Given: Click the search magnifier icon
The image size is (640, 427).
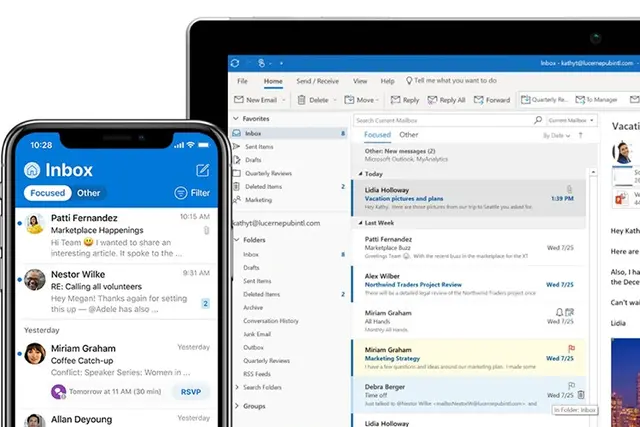Looking at the screenshot, I should pos(538,120).
